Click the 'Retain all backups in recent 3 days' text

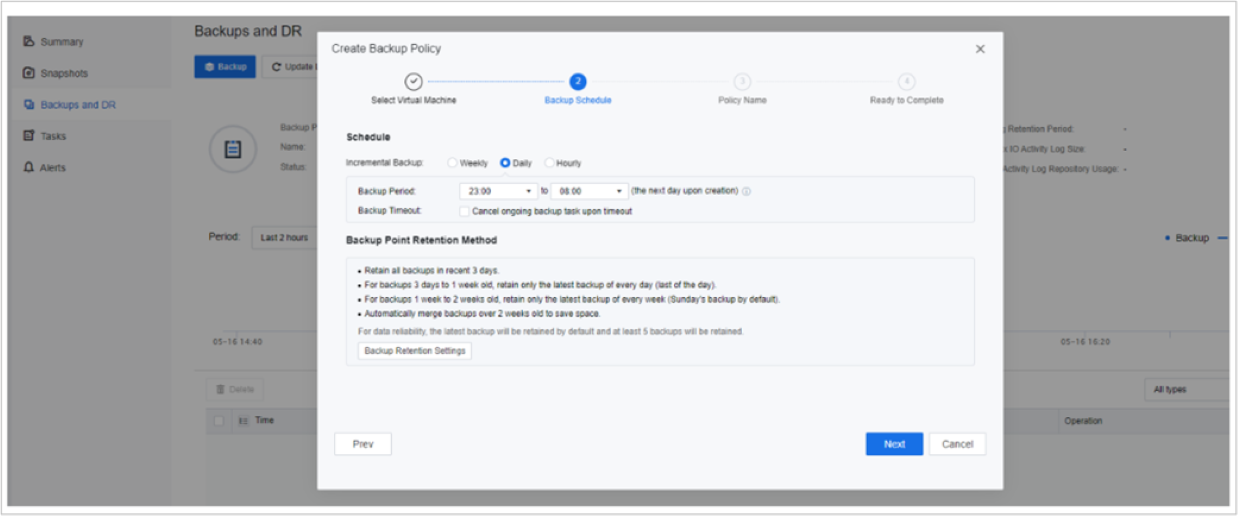[x=432, y=271]
